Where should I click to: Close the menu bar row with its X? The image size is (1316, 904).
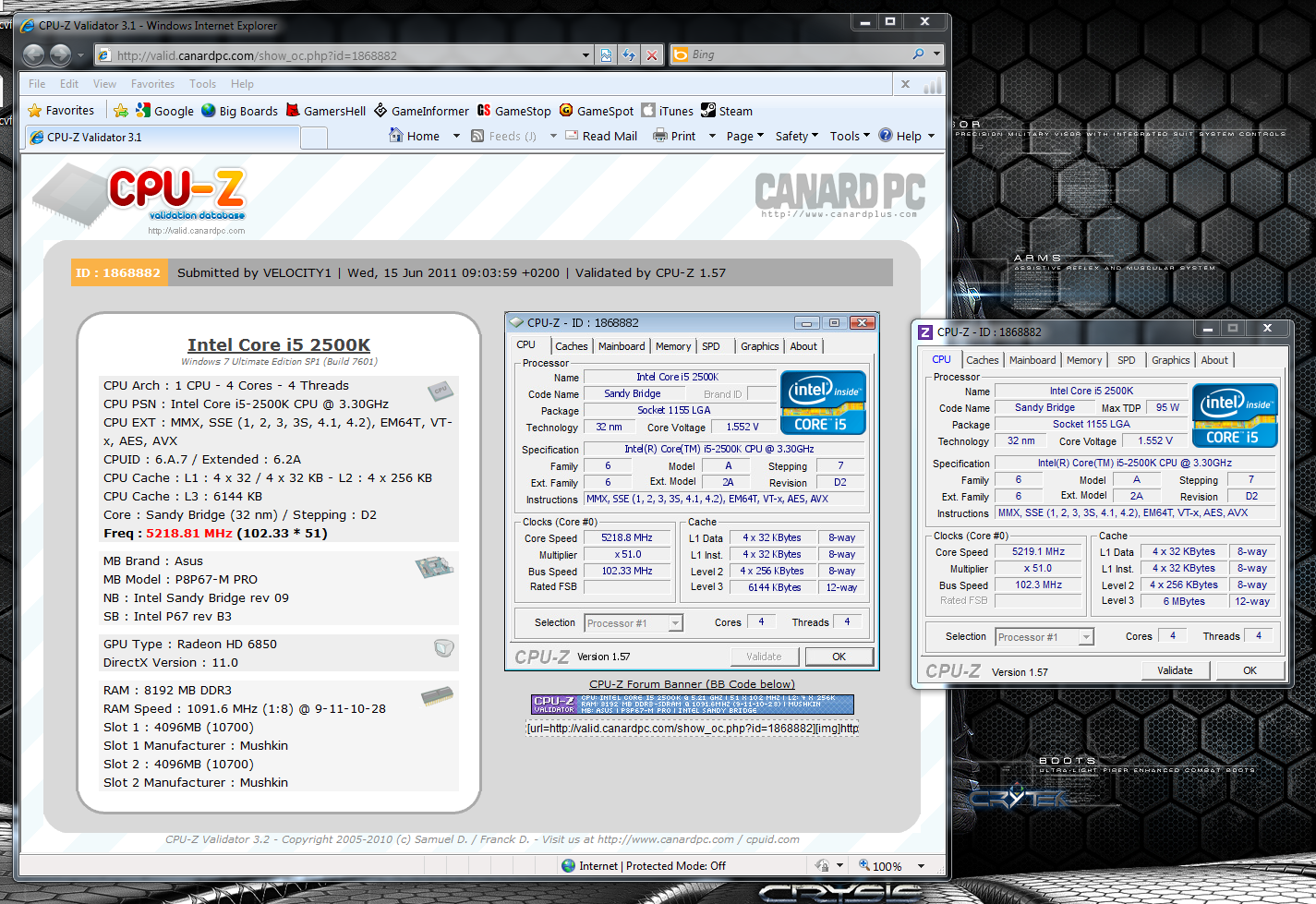[905, 84]
